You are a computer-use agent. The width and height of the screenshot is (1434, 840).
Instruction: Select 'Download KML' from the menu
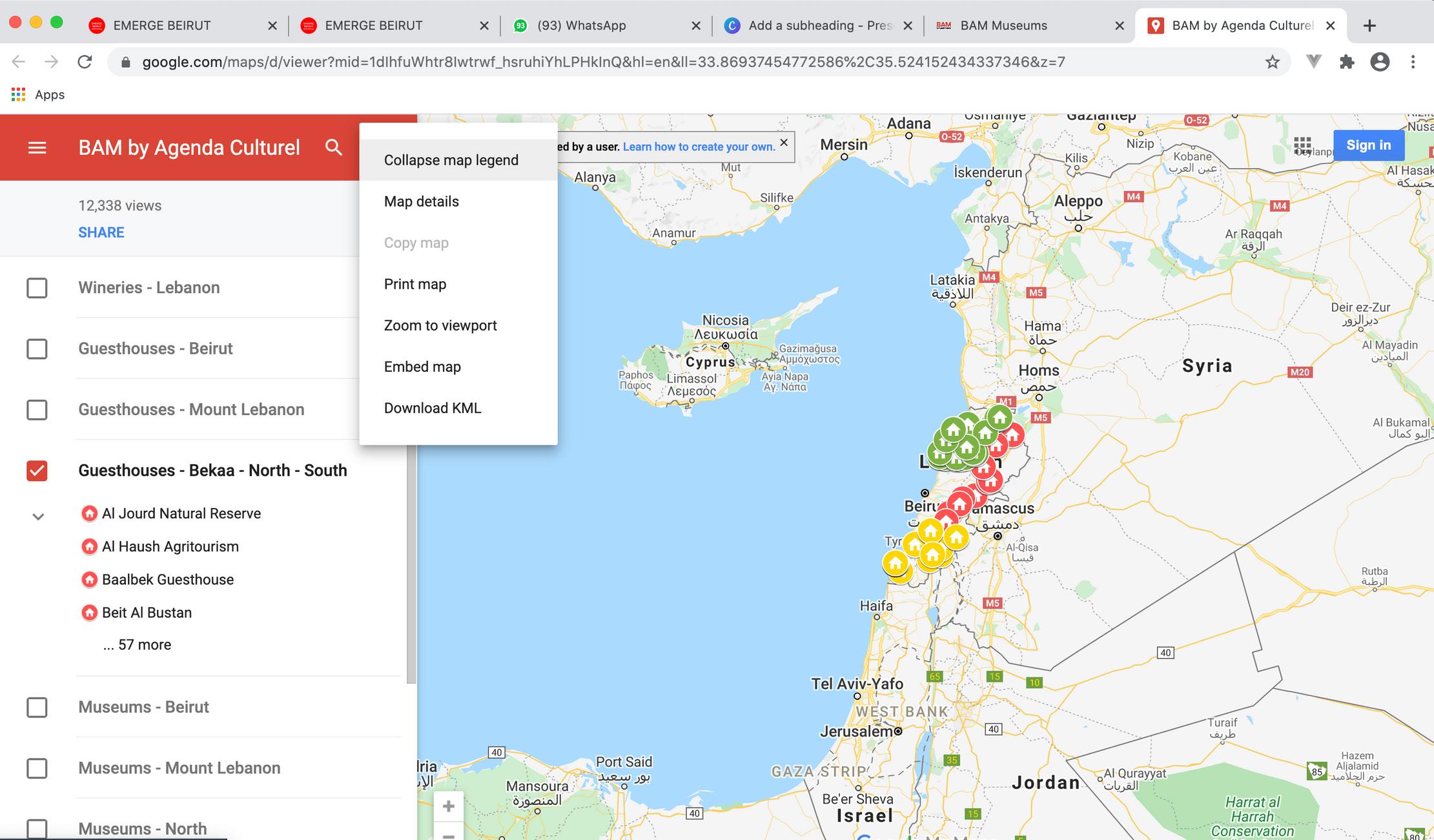[432, 408]
